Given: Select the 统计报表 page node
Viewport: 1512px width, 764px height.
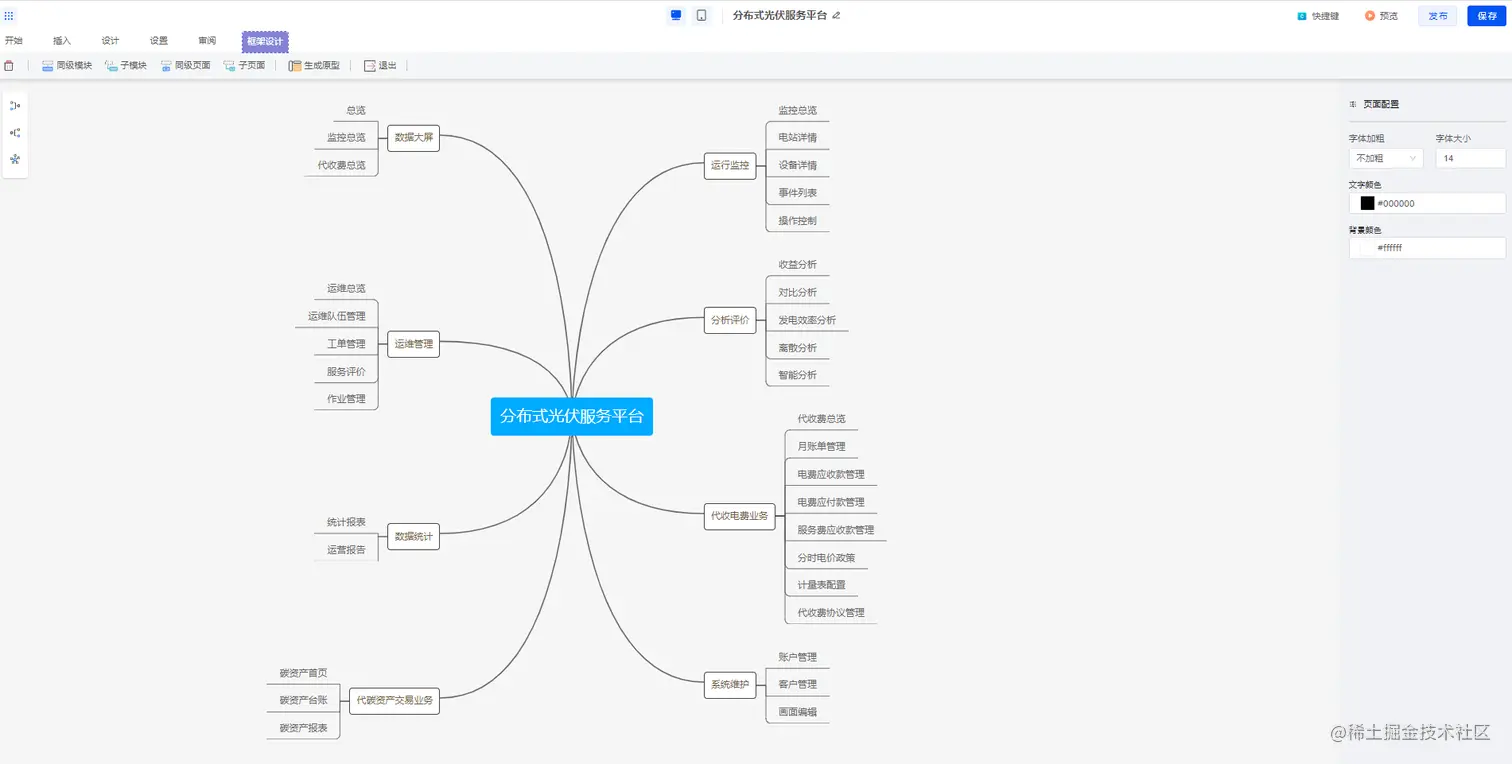Looking at the screenshot, I should pos(346,522).
